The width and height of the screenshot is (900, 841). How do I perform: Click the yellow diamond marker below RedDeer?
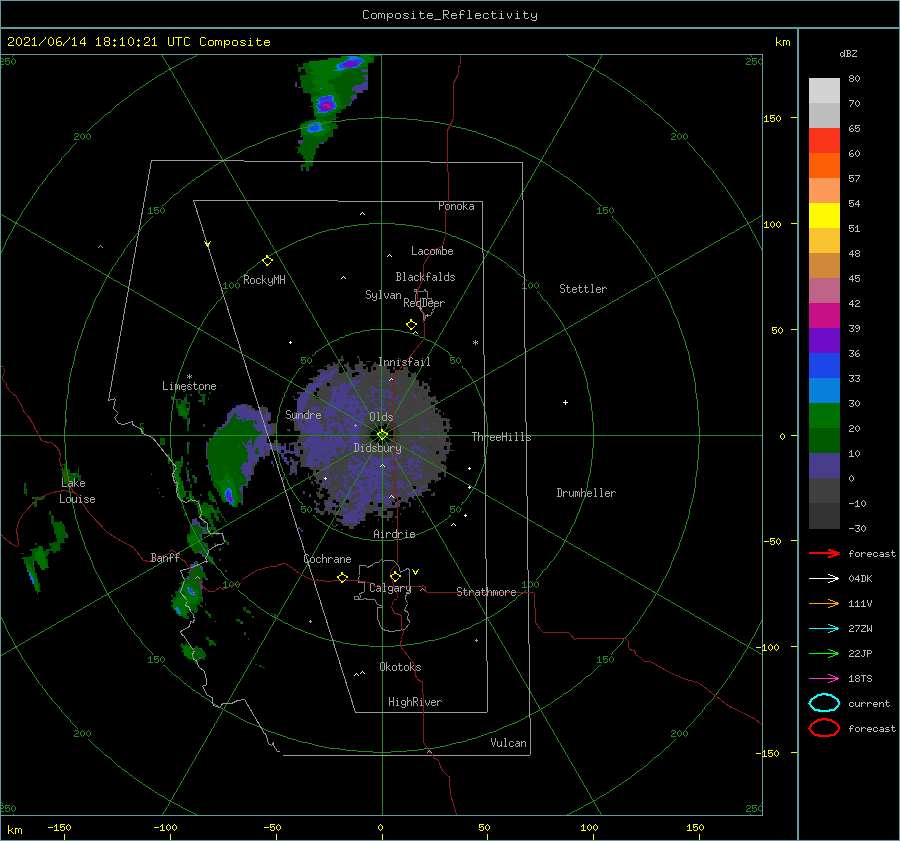(411, 325)
